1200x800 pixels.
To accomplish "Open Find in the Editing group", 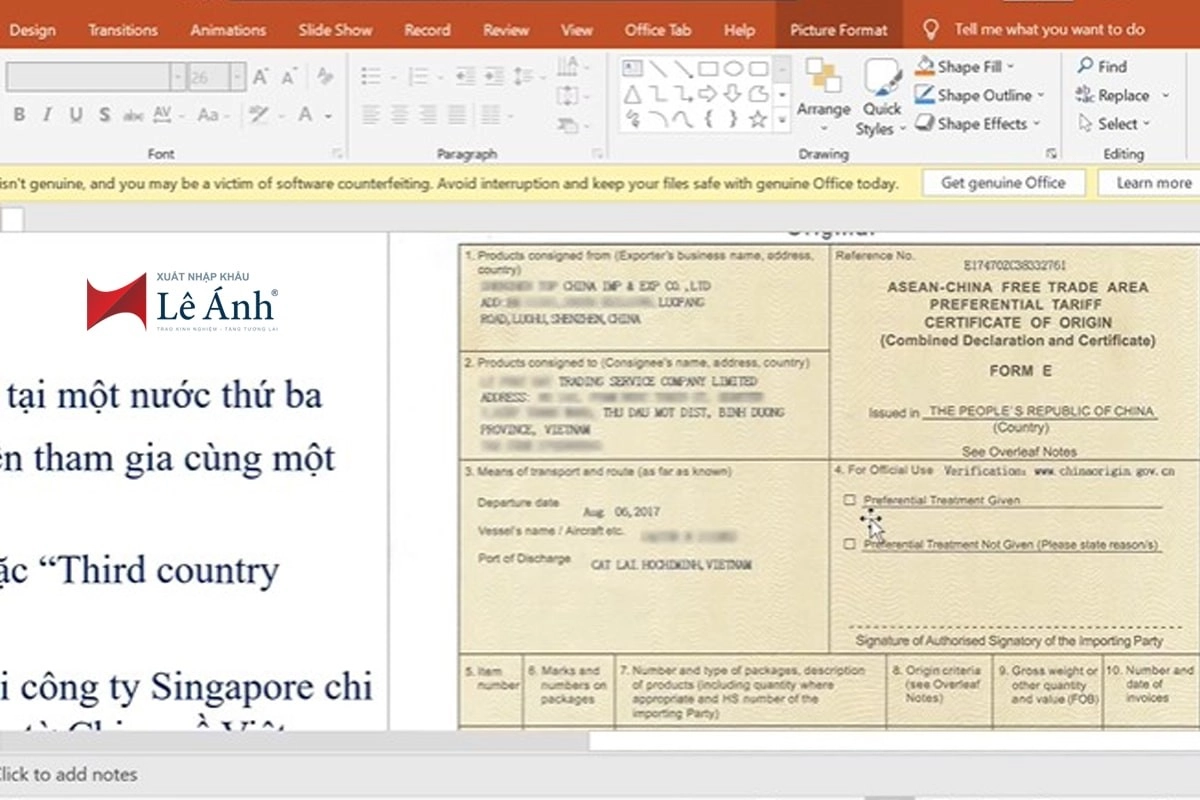I will tap(1102, 67).
